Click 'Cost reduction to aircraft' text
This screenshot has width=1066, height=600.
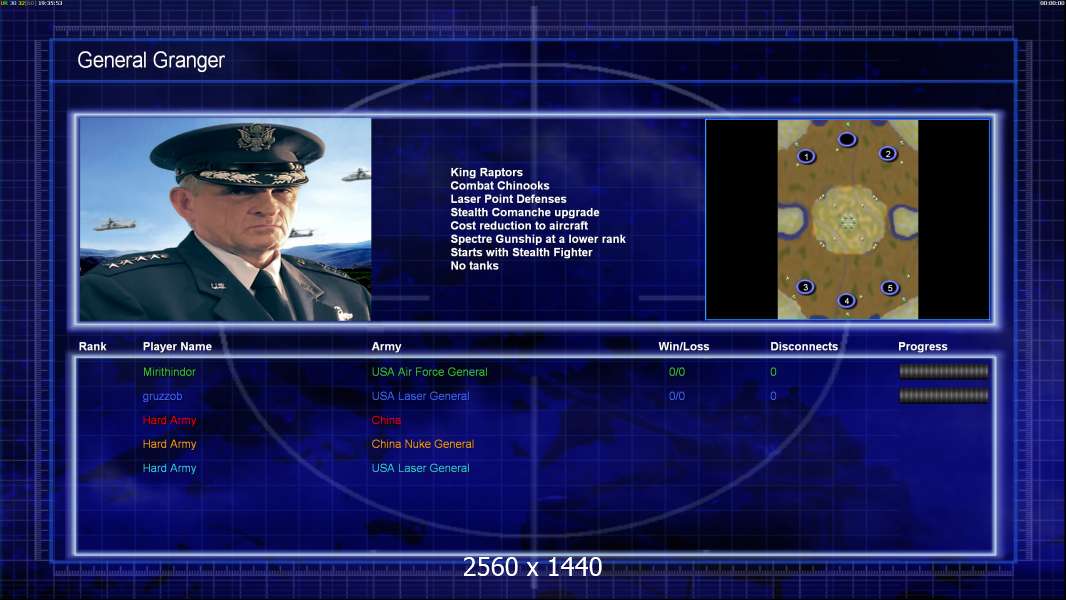519,226
